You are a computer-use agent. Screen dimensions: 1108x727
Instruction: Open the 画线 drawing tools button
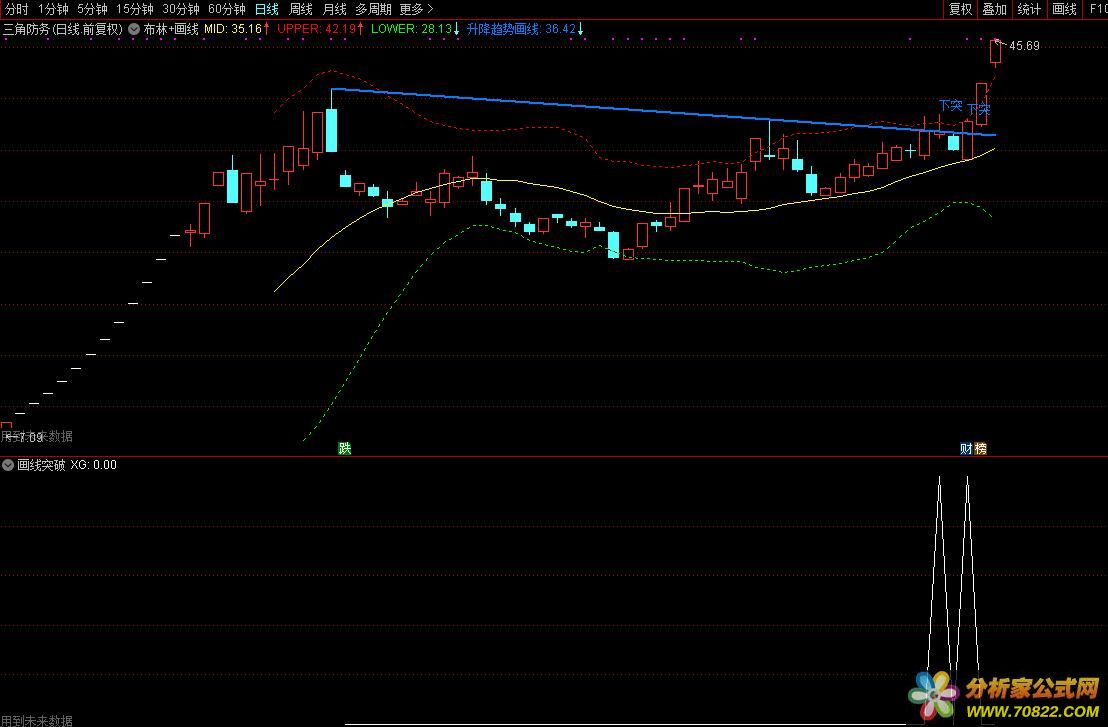1064,9
